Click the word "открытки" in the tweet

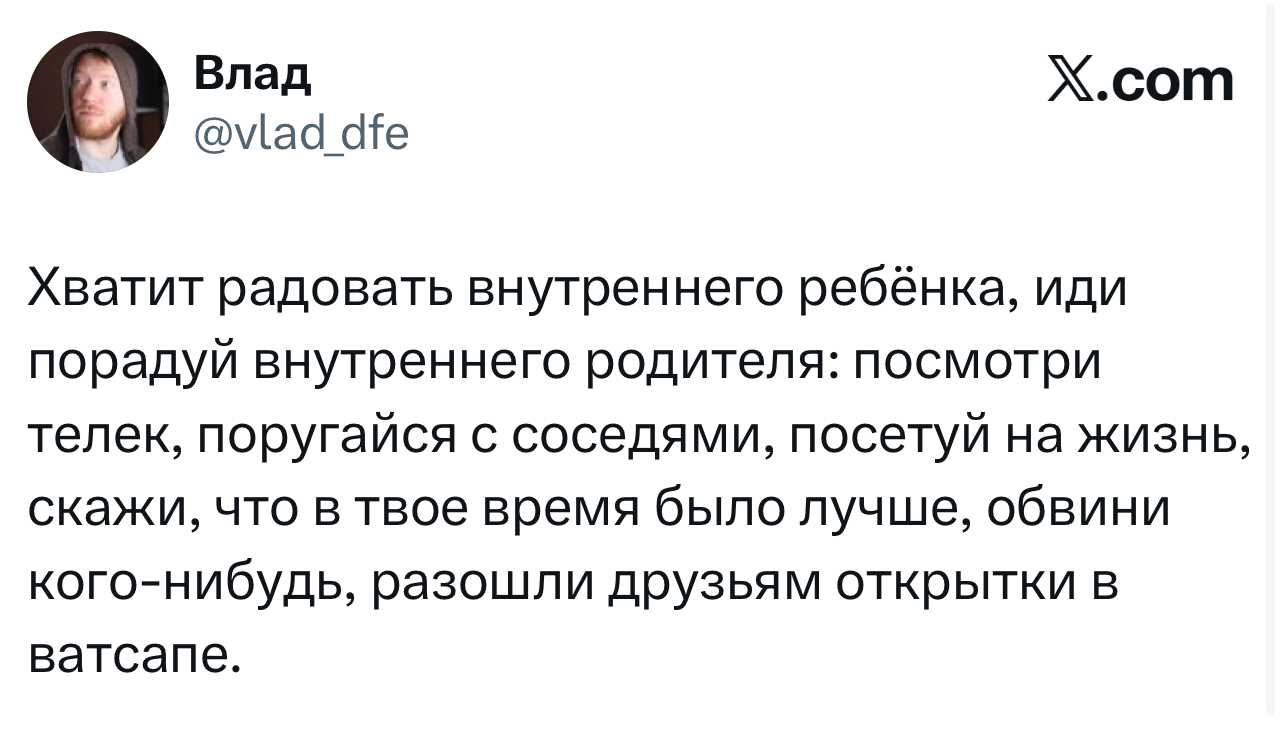[x=948, y=583]
